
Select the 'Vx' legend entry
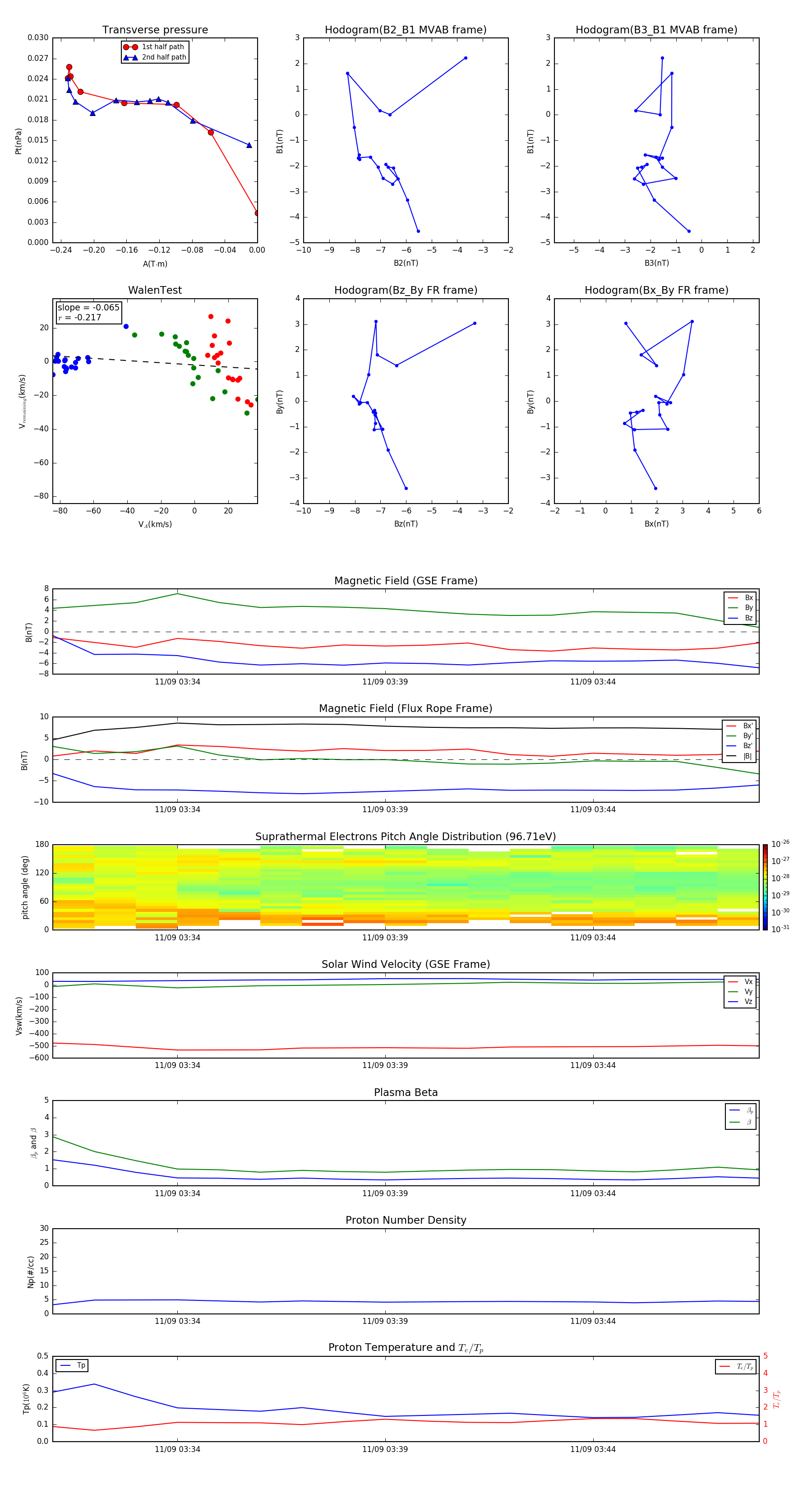coord(740,982)
